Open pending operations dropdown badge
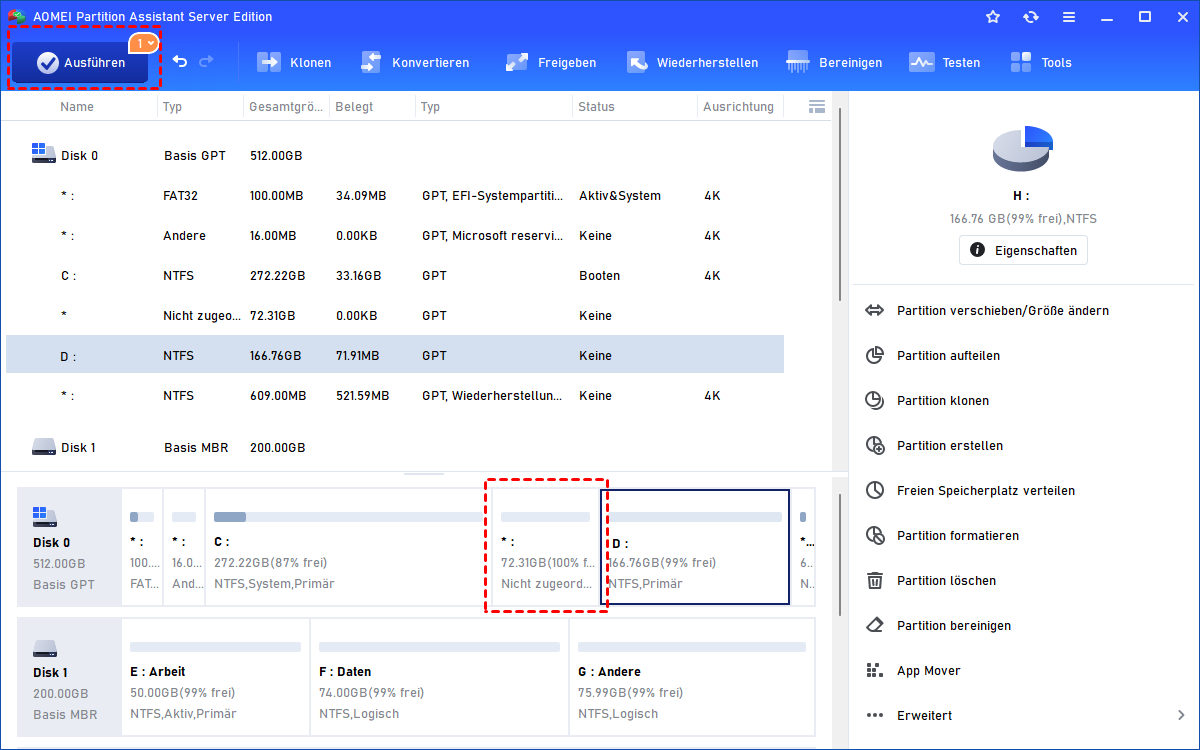Image resolution: width=1200 pixels, height=750 pixels. click(x=144, y=43)
